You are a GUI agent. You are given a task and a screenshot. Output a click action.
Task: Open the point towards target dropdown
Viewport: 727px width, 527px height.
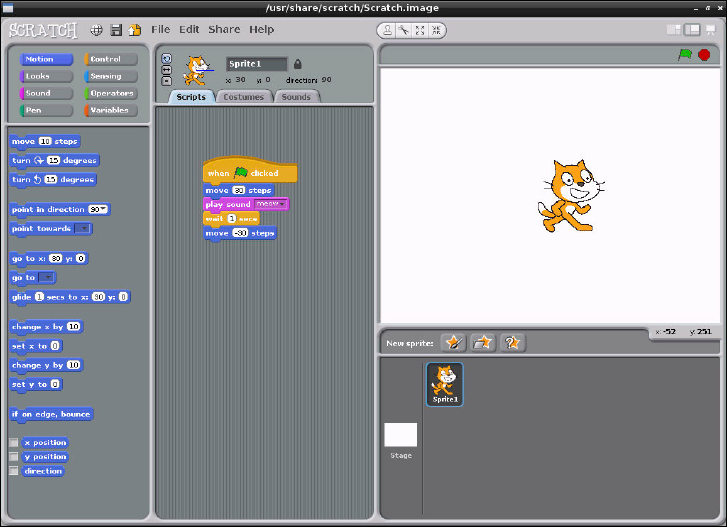[84, 229]
